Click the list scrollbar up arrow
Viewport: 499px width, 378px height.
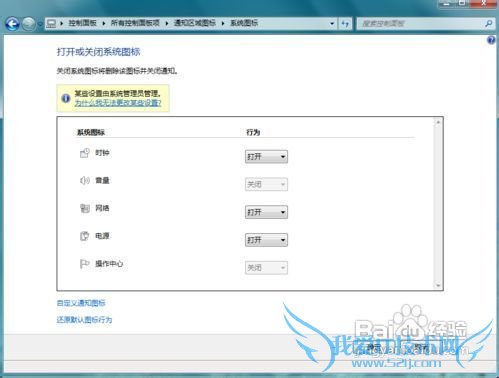[x=438, y=122]
